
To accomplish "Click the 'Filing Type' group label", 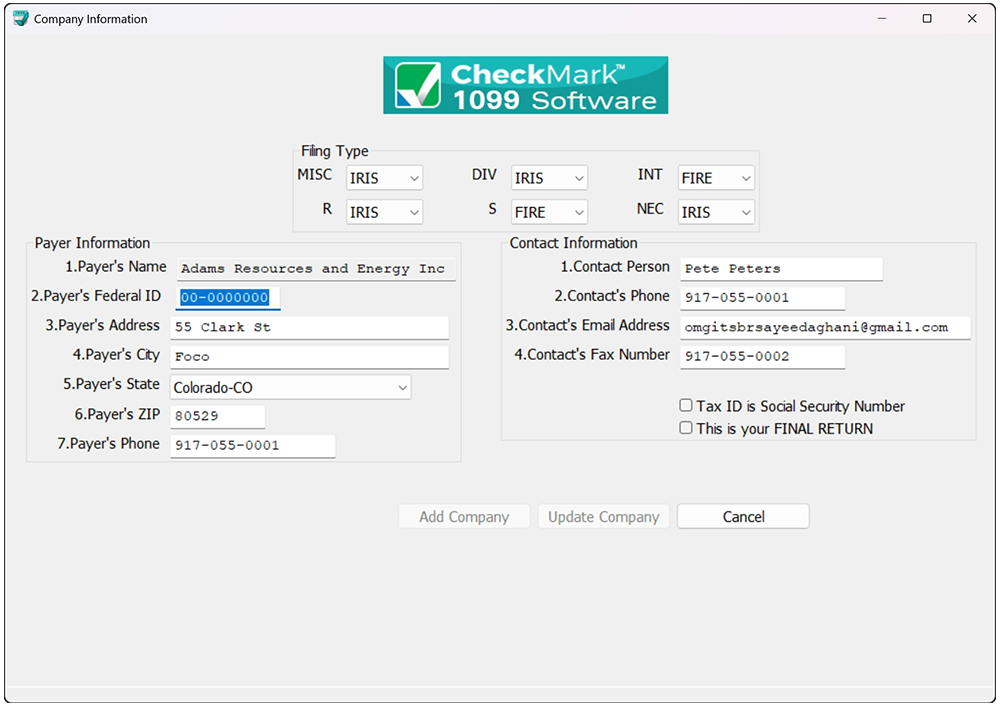I will 335,151.
